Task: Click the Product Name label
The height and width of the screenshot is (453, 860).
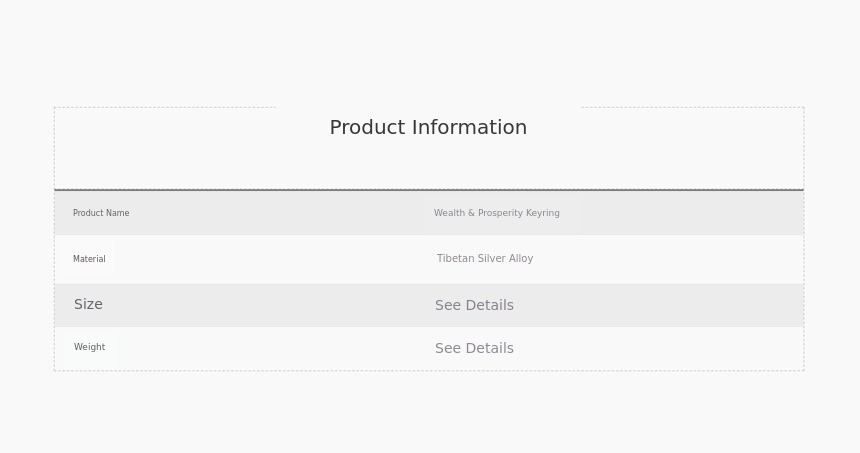Action: coord(101,213)
